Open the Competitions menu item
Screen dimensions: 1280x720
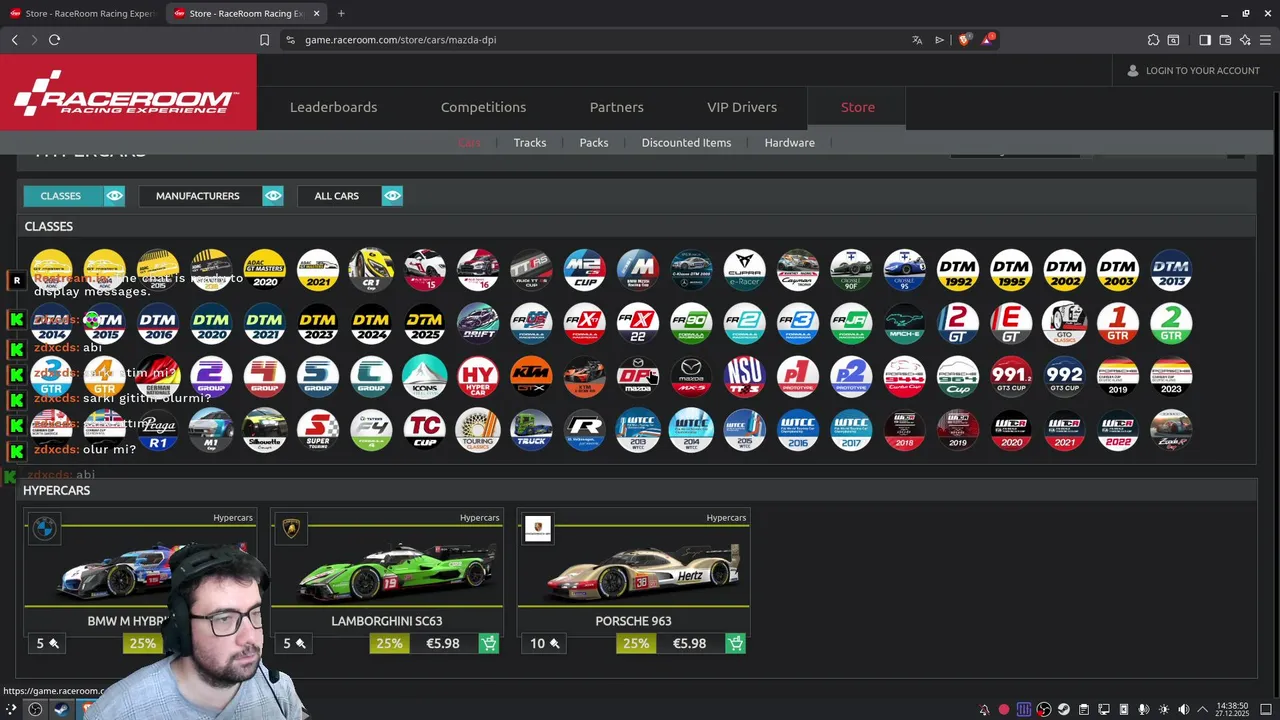483,107
